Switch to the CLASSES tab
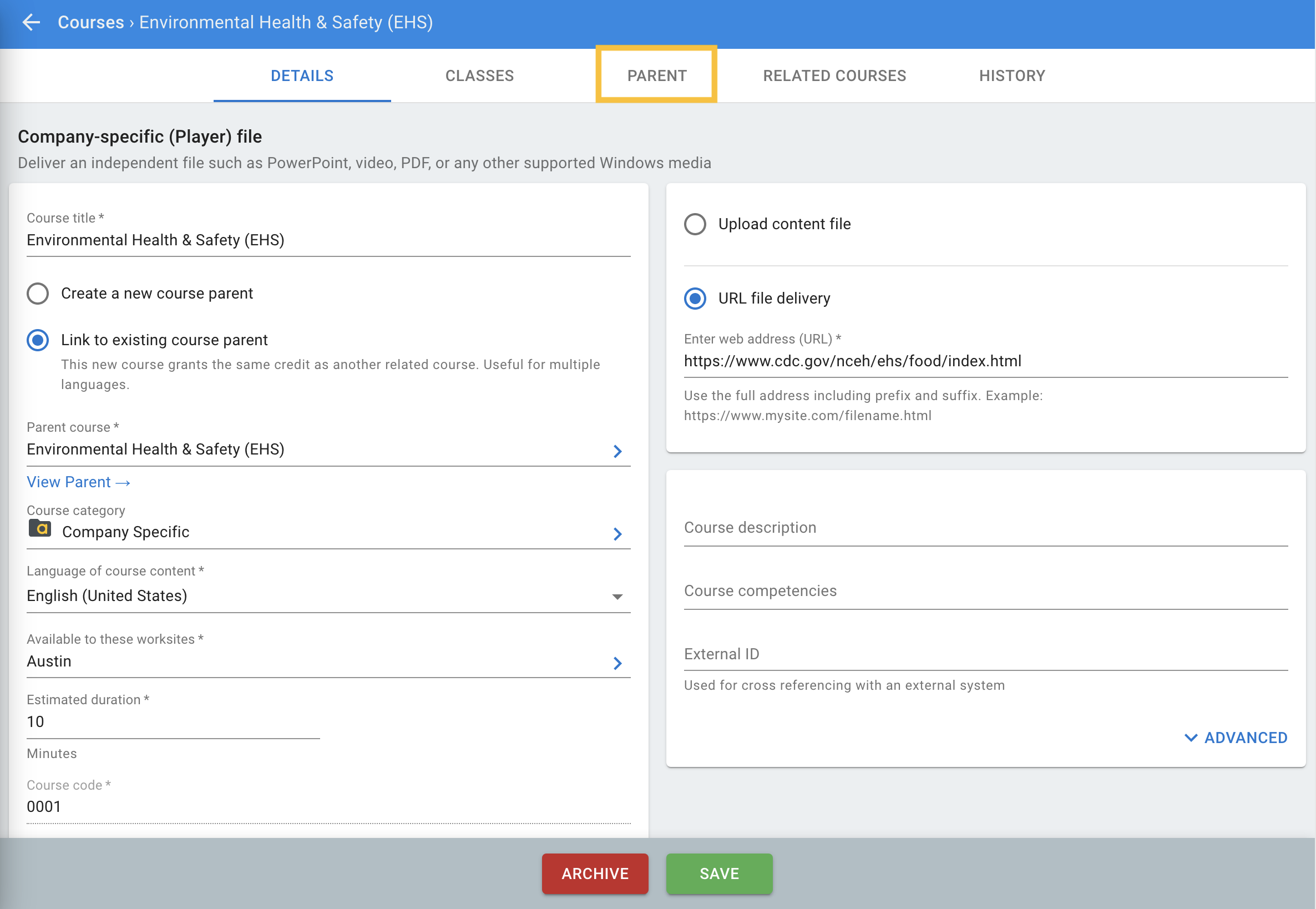 pyautogui.click(x=479, y=75)
